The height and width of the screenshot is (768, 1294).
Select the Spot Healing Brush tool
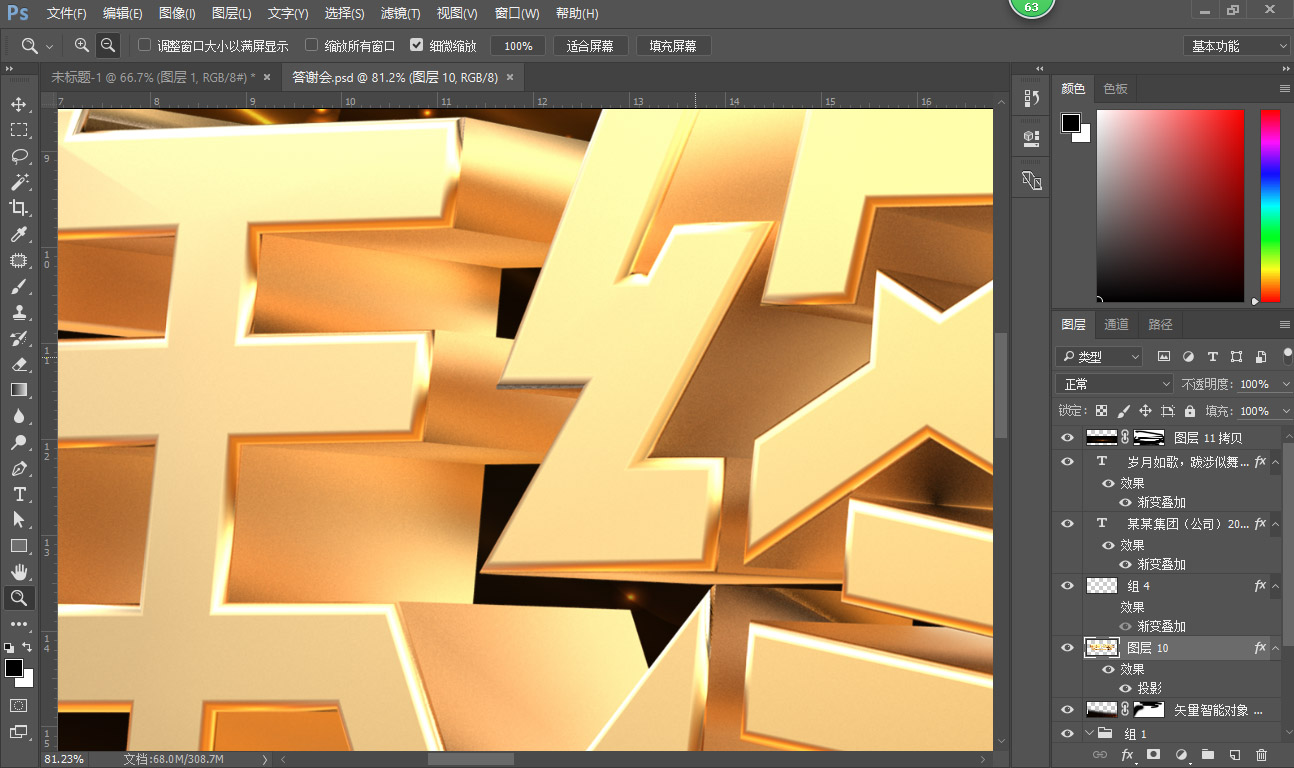click(19, 260)
